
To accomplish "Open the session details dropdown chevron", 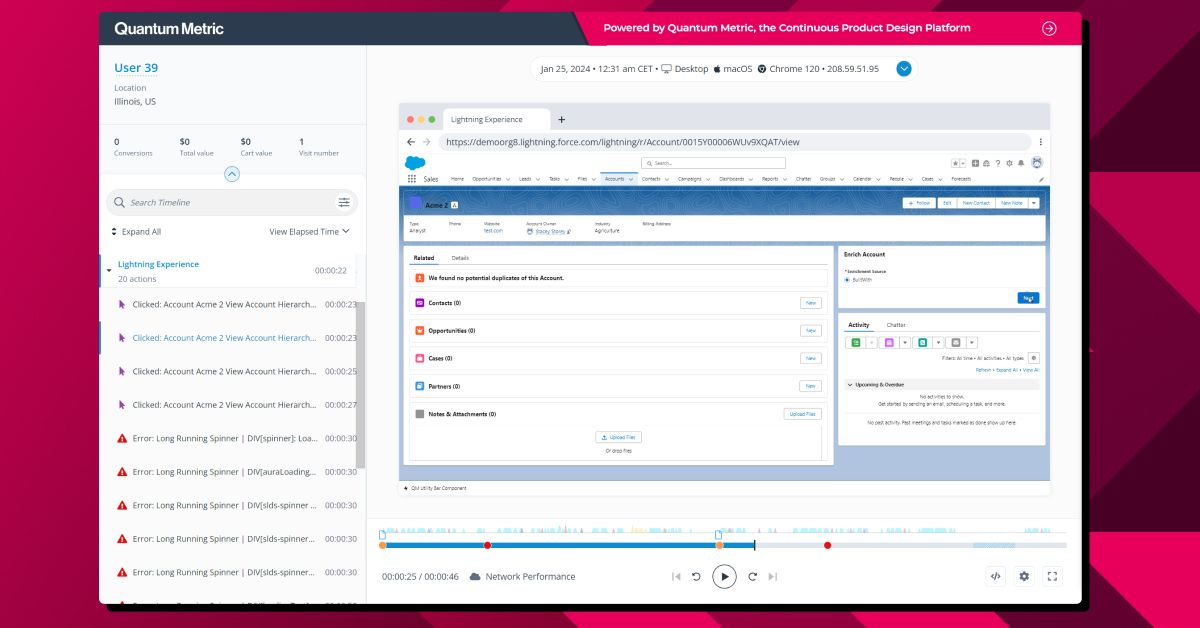I will [904, 69].
